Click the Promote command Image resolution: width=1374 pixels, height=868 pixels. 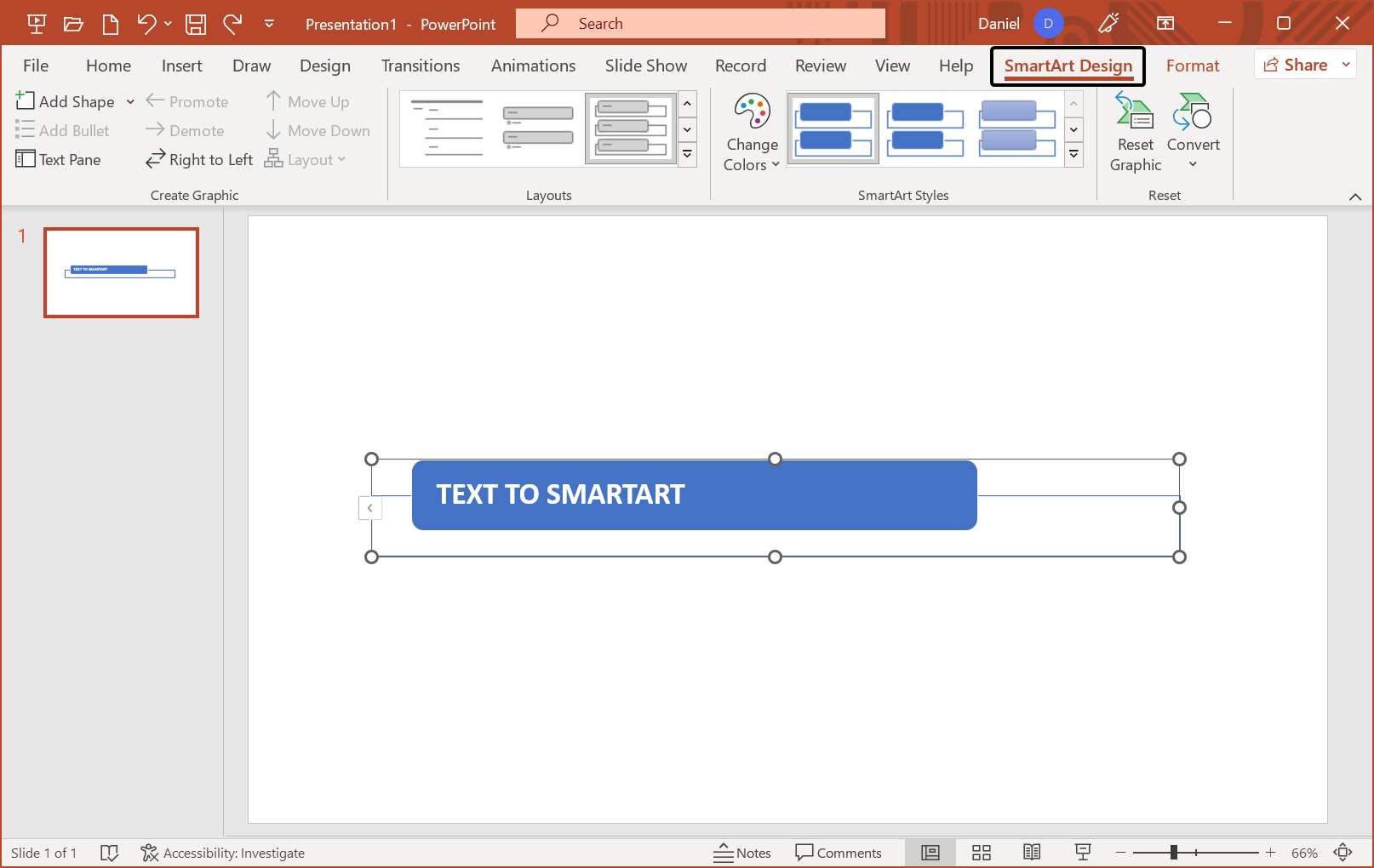(x=187, y=101)
